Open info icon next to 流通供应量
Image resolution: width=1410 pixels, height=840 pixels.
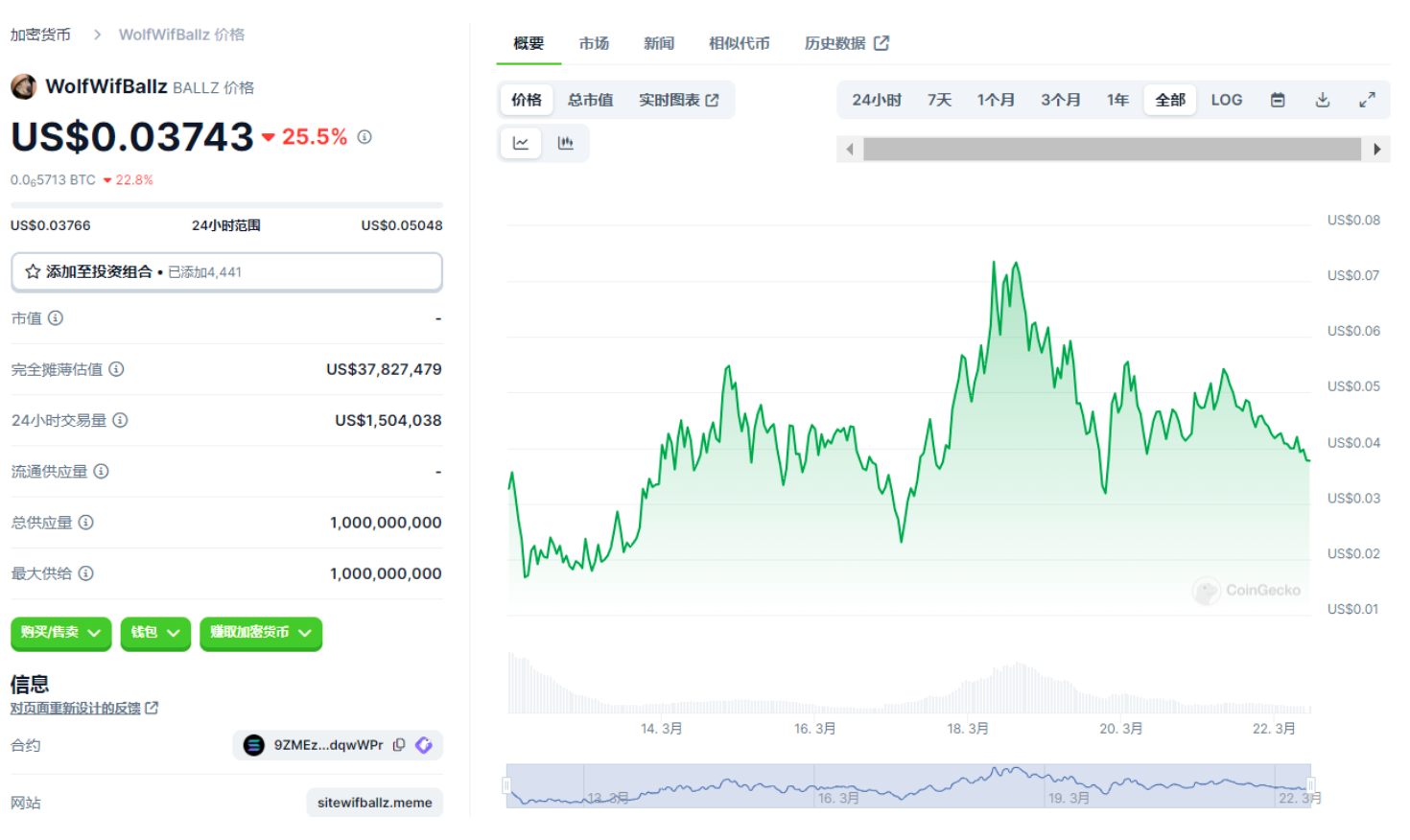pyautogui.click(x=101, y=471)
